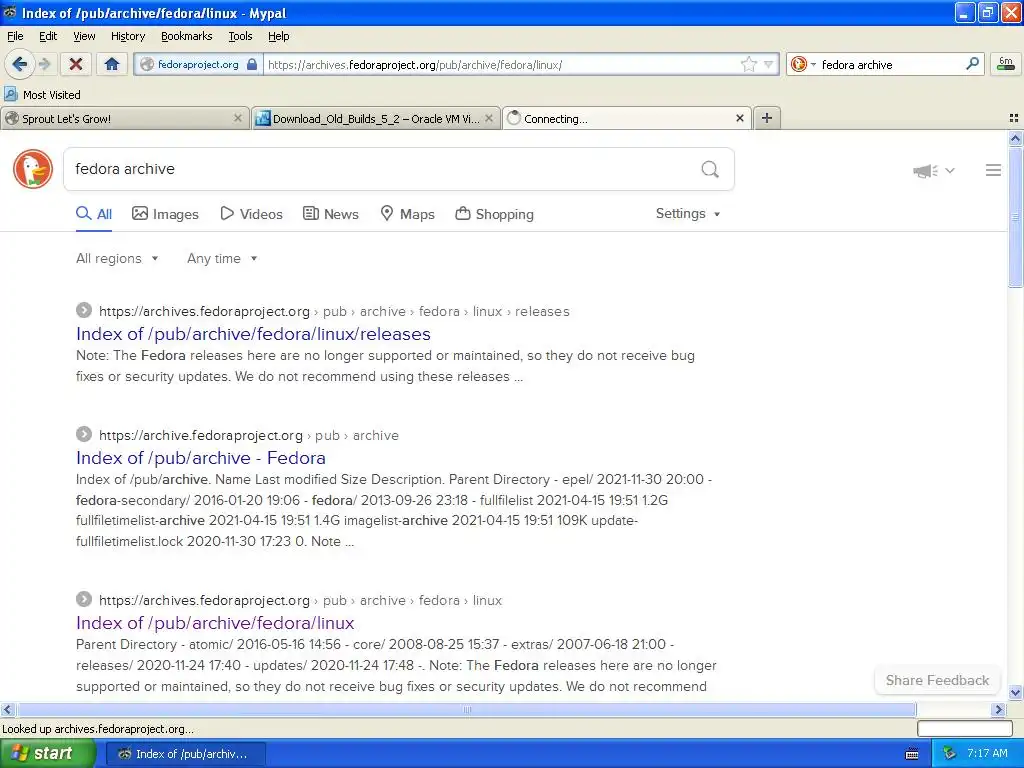Open the megaphone announcements dropdown
The height and width of the screenshot is (768, 1024).
point(934,170)
